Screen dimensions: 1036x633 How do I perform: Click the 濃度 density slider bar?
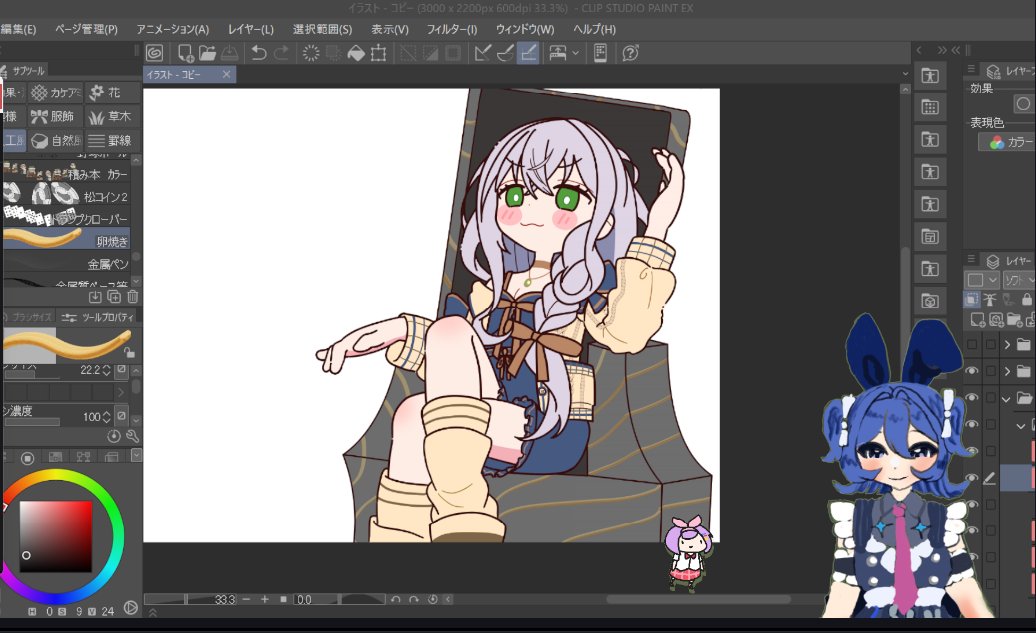pos(32,422)
